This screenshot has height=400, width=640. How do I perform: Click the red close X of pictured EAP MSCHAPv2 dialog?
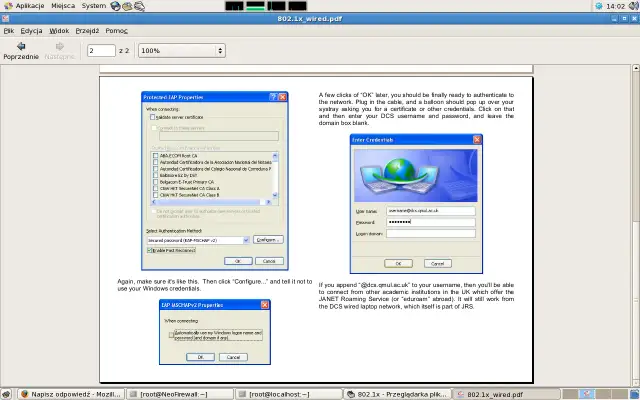coord(264,305)
